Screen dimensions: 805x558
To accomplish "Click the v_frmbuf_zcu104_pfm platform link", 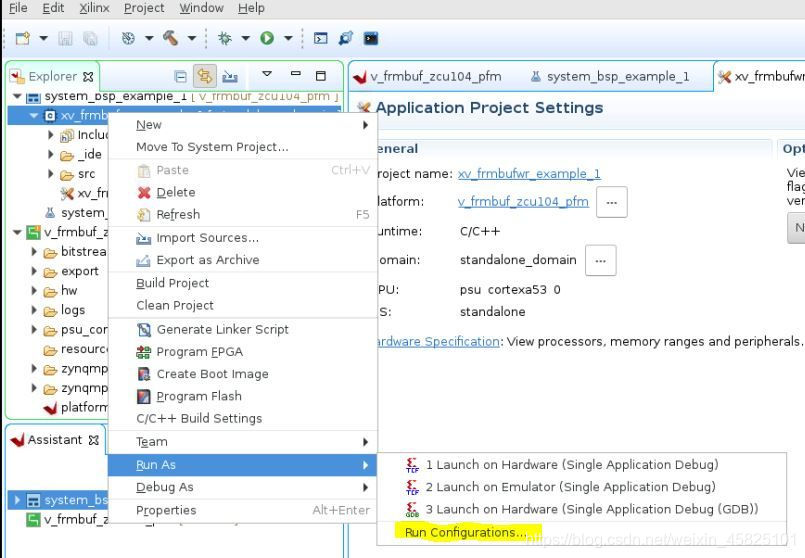I will 523,202.
